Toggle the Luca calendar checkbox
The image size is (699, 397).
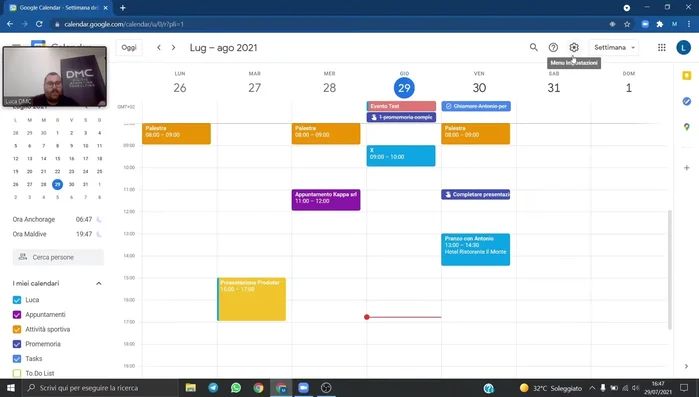(x=17, y=300)
